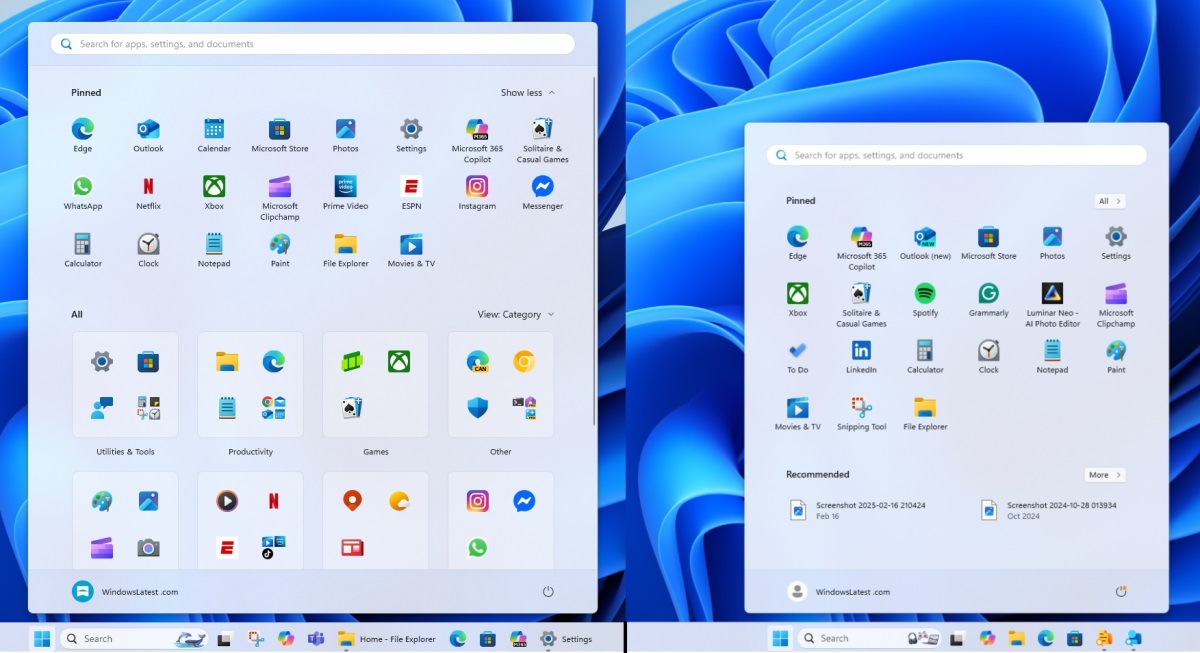Viewport: 1200px width, 653px height.
Task: Launch LinkedIn from the right Start menu
Action: (x=861, y=357)
